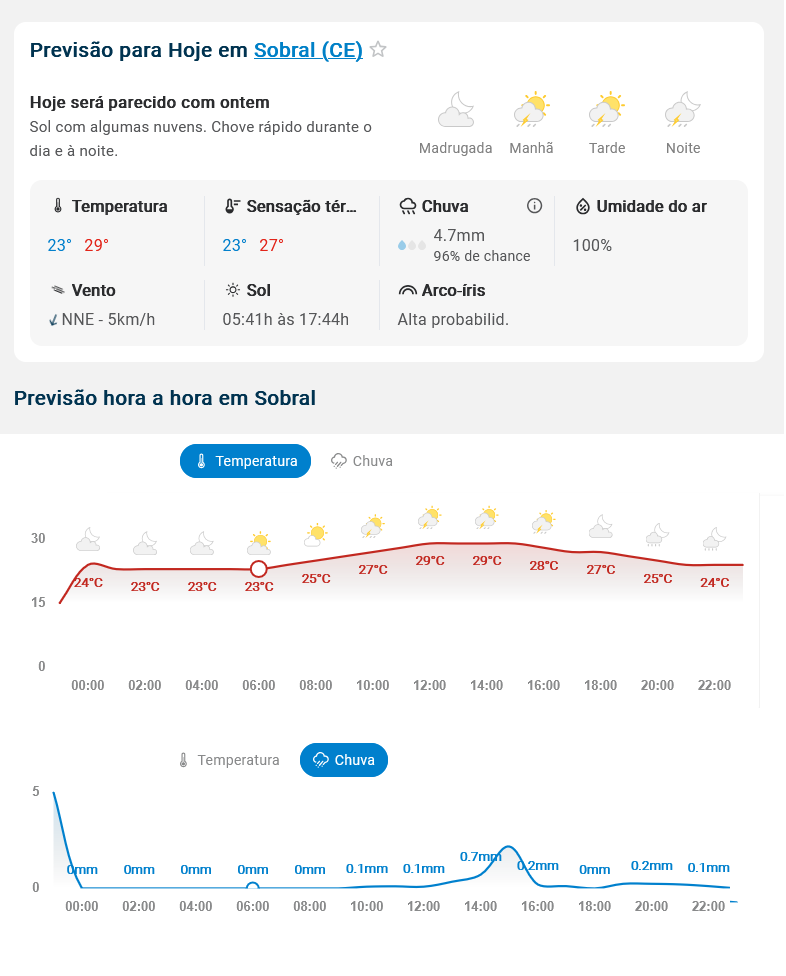The height and width of the screenshot is (976, 786).
Task: Click the 06:00 marker on the rain curve
Action: click(253, 887)
